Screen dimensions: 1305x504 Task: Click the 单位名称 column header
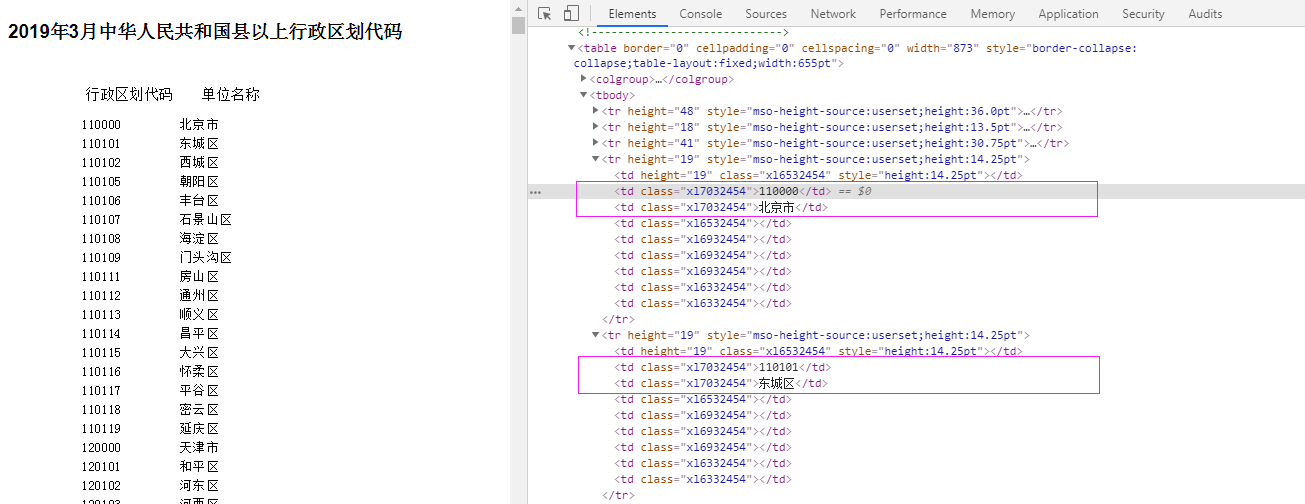click(231, 95)
